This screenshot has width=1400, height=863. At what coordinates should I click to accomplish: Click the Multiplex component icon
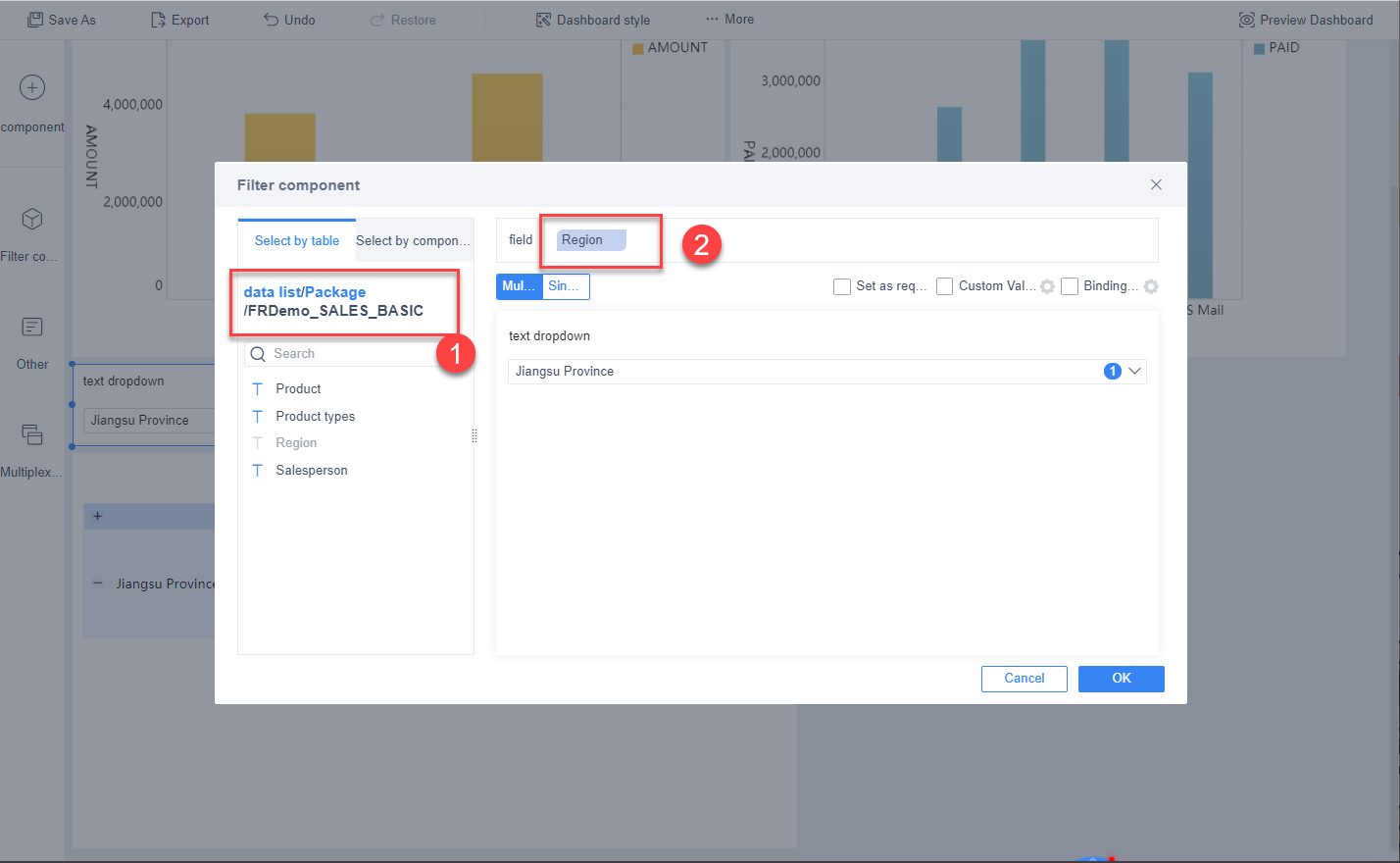(x=32, y=434)
